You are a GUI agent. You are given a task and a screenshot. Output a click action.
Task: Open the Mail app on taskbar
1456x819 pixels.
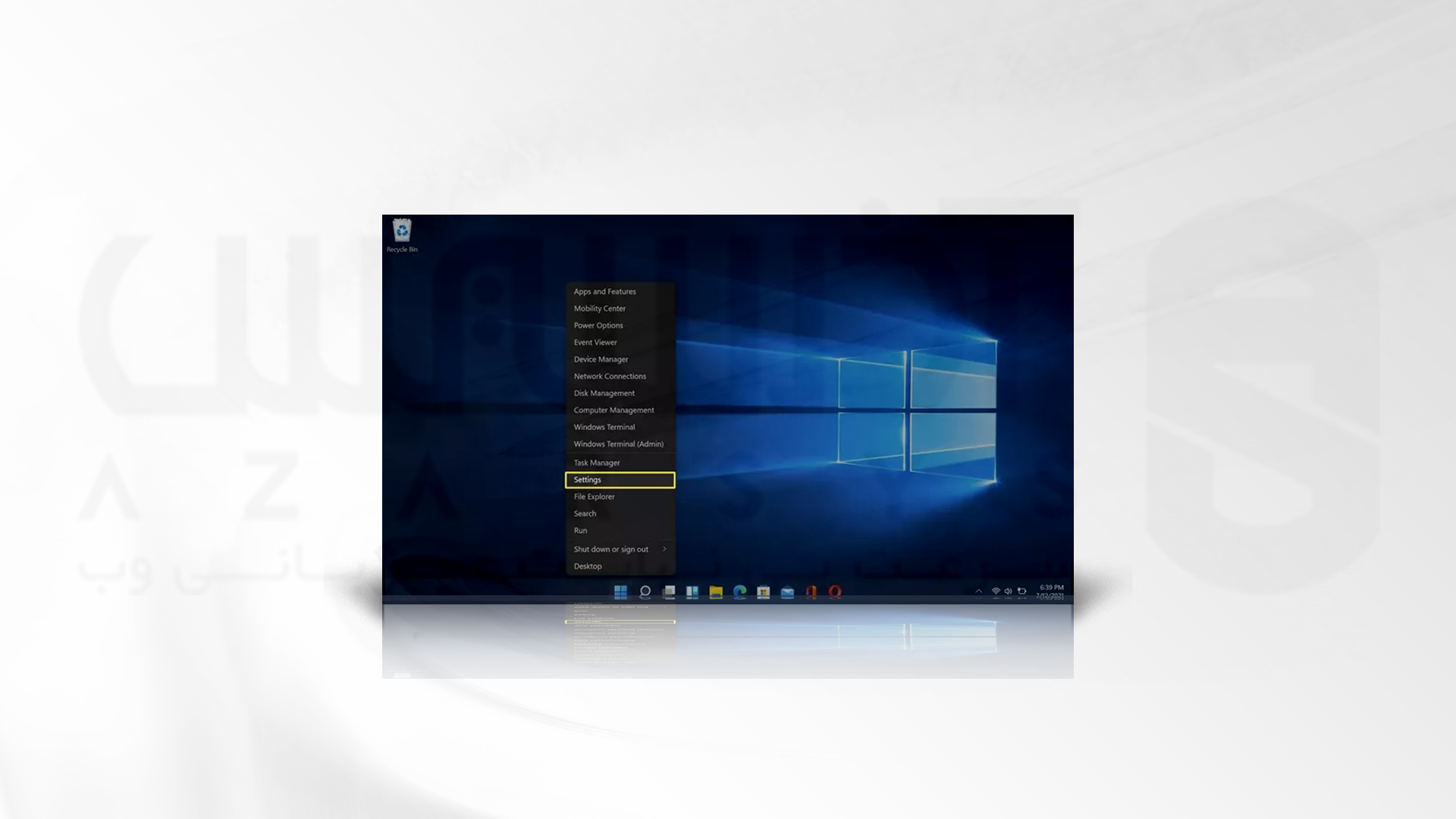787,591
